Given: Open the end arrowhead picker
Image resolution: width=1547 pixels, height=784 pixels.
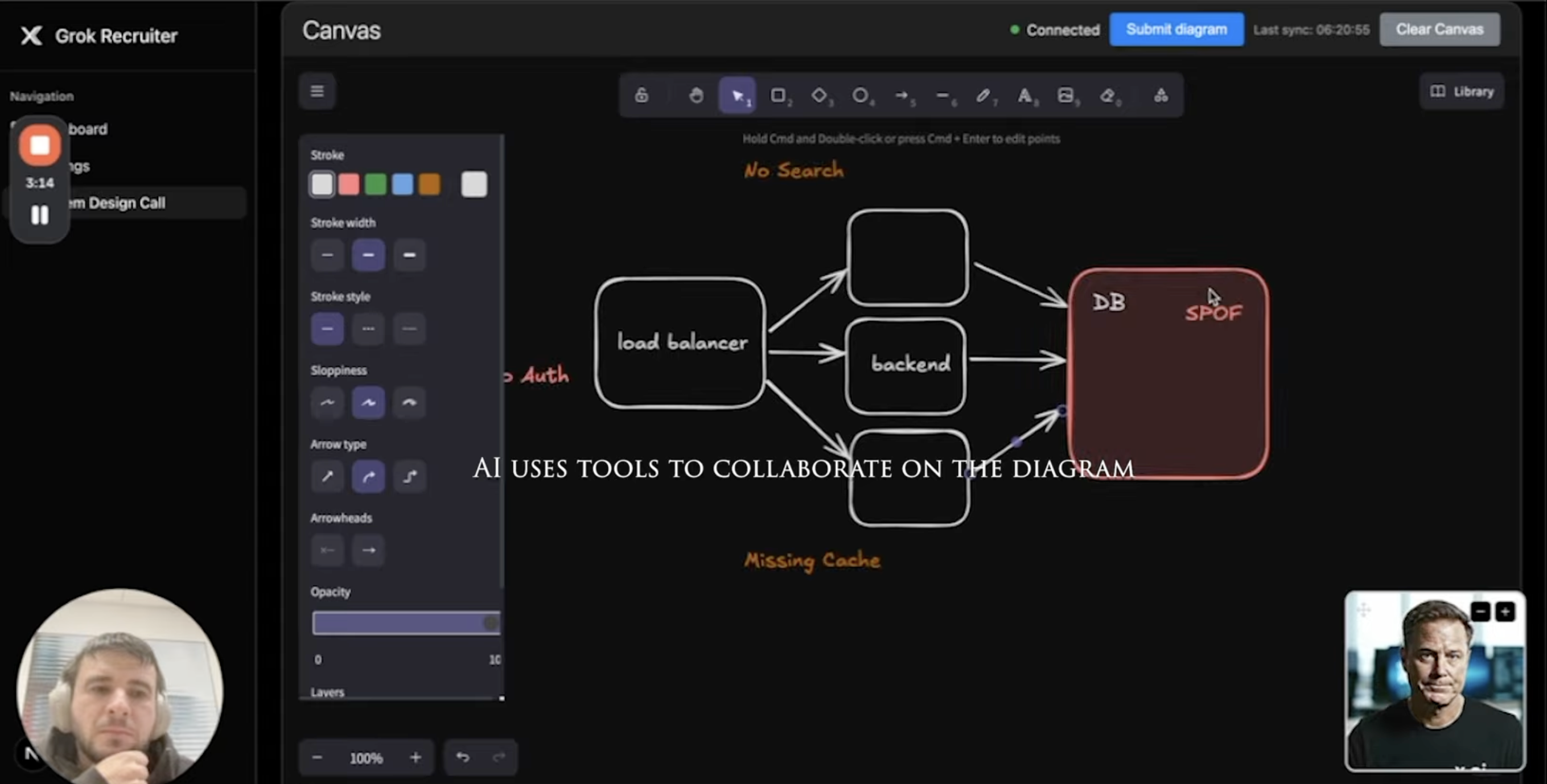Looking at the screenshot, I should tap(368, 551).
